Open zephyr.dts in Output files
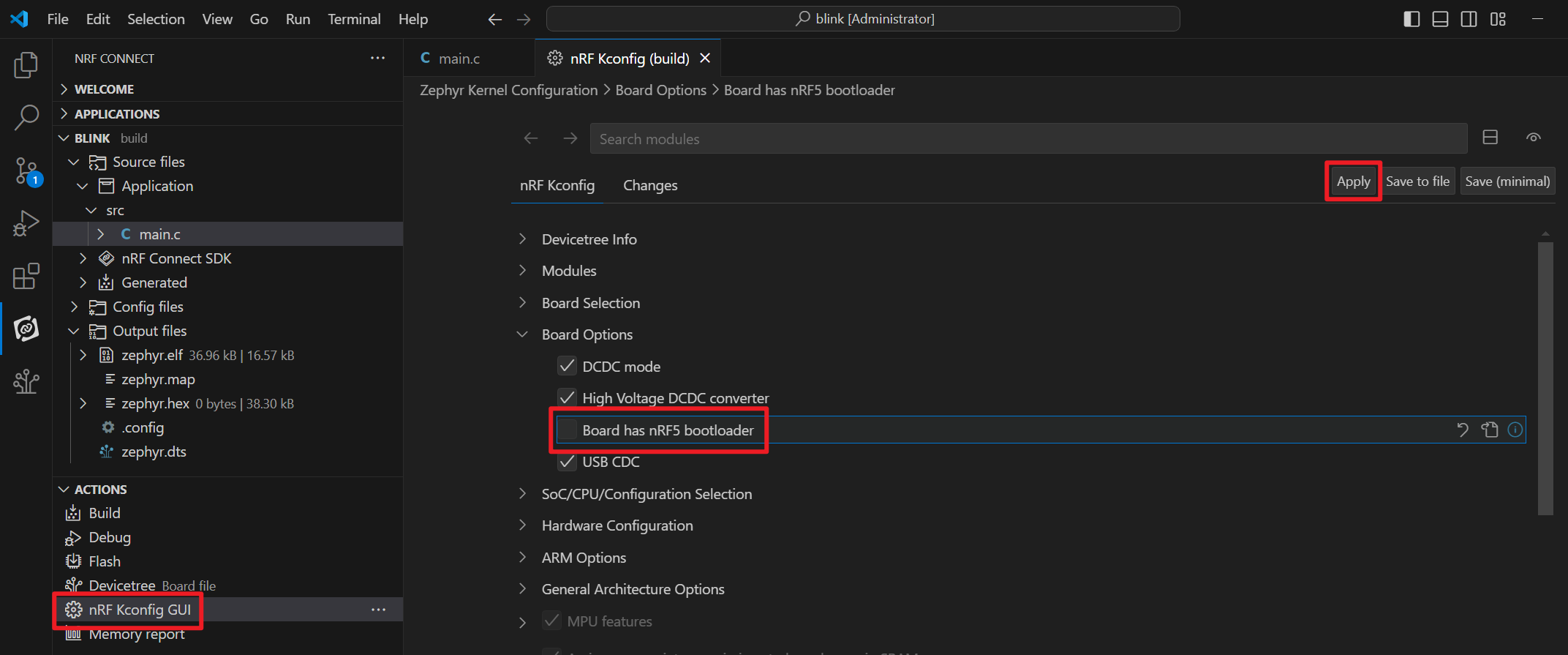This screenshot has height=655, width=1568. [154, 452]
